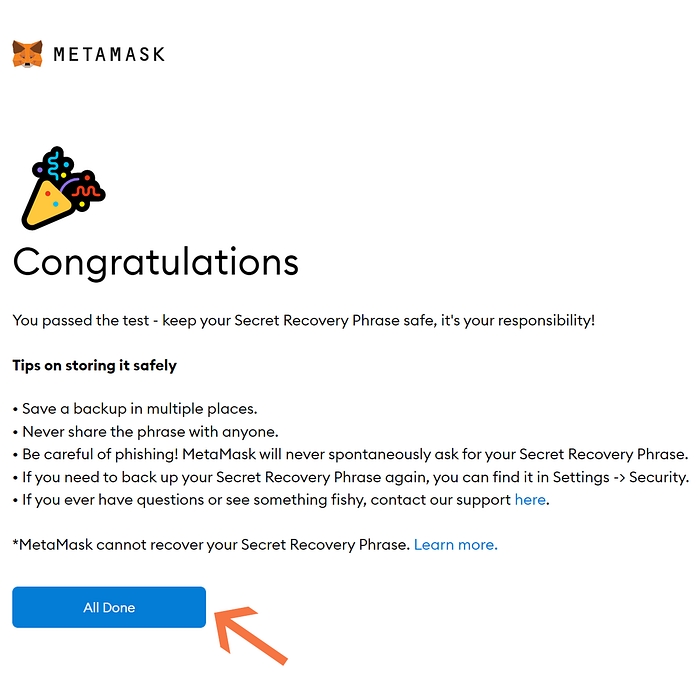
Task: Click the "see something fishy" tip text
Action: coord(290,499)
